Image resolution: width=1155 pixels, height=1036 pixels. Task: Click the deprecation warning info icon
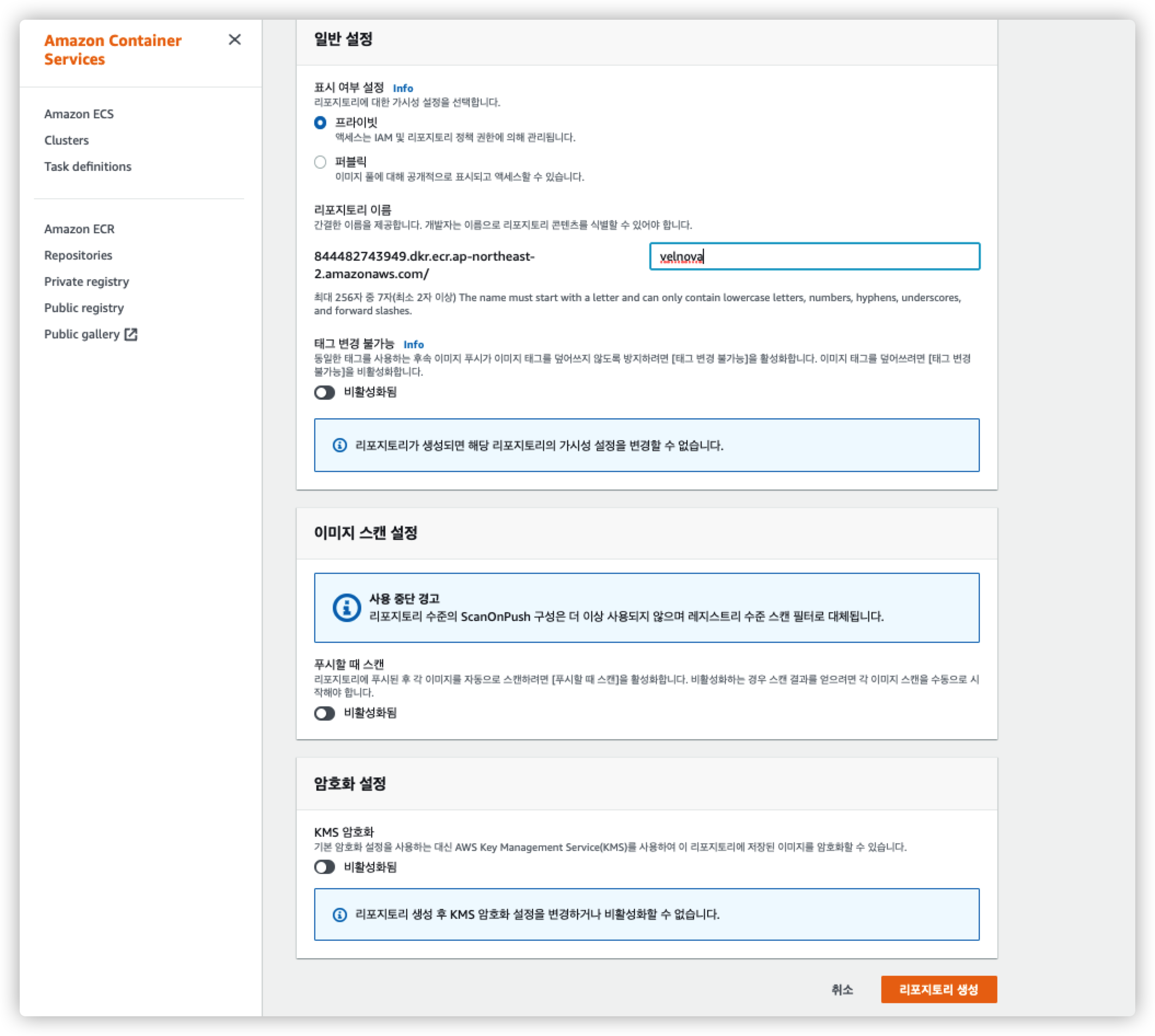tap(347, 607)
